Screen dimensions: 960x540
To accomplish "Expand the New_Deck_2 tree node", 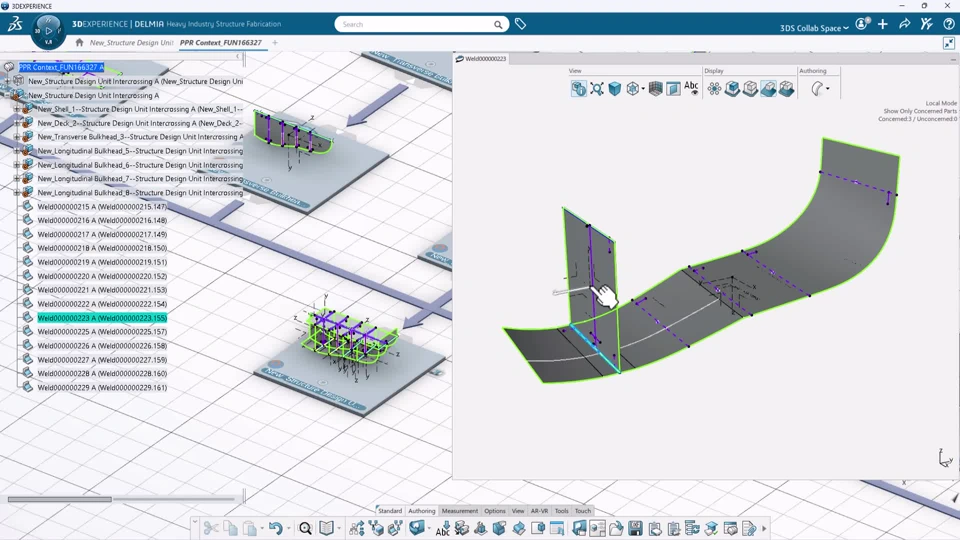I will (x=17, y=123).
